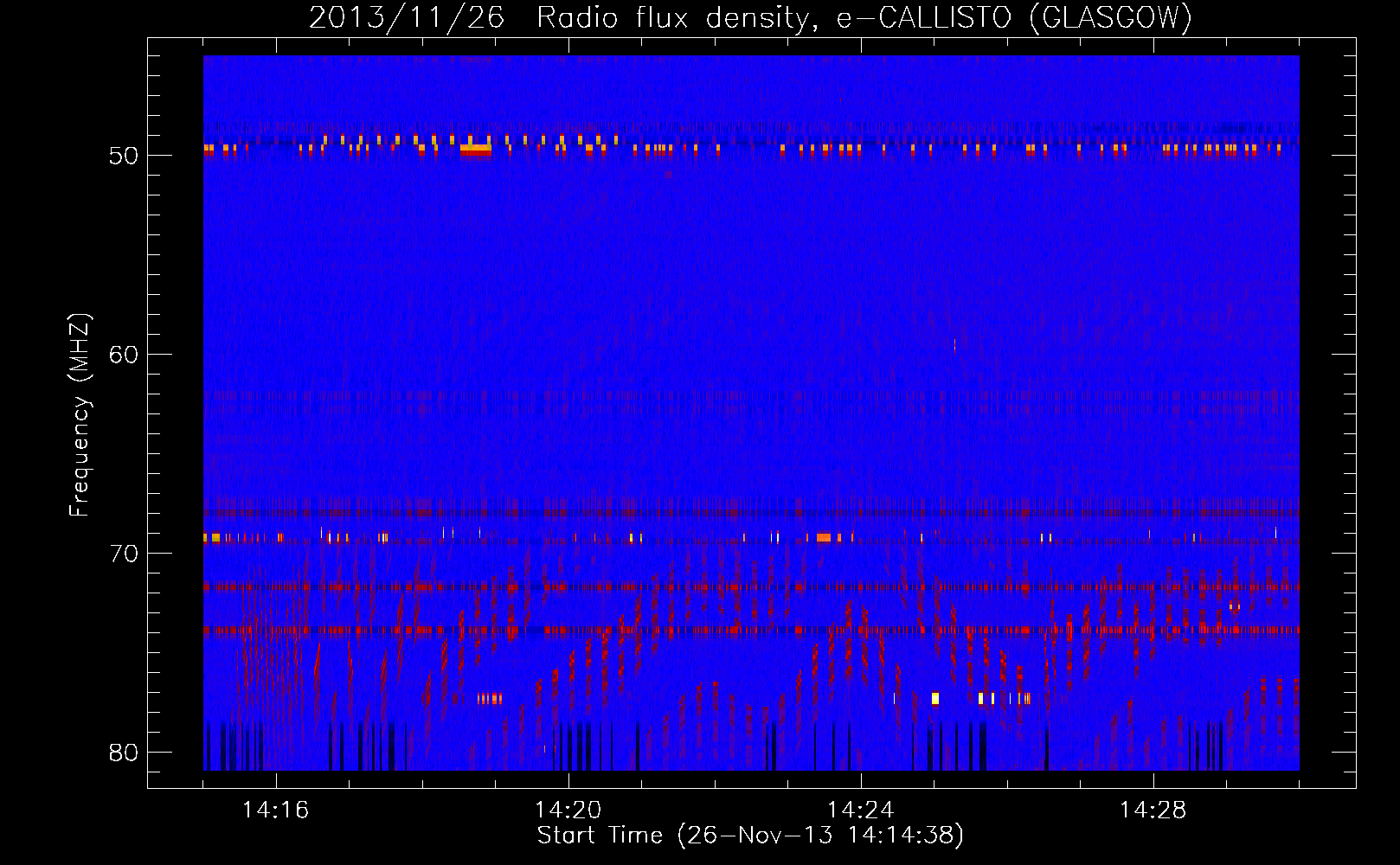Click the 14:28 time tick label
The width and height of the screenshot is (1400, 865).
(1153, 811)
